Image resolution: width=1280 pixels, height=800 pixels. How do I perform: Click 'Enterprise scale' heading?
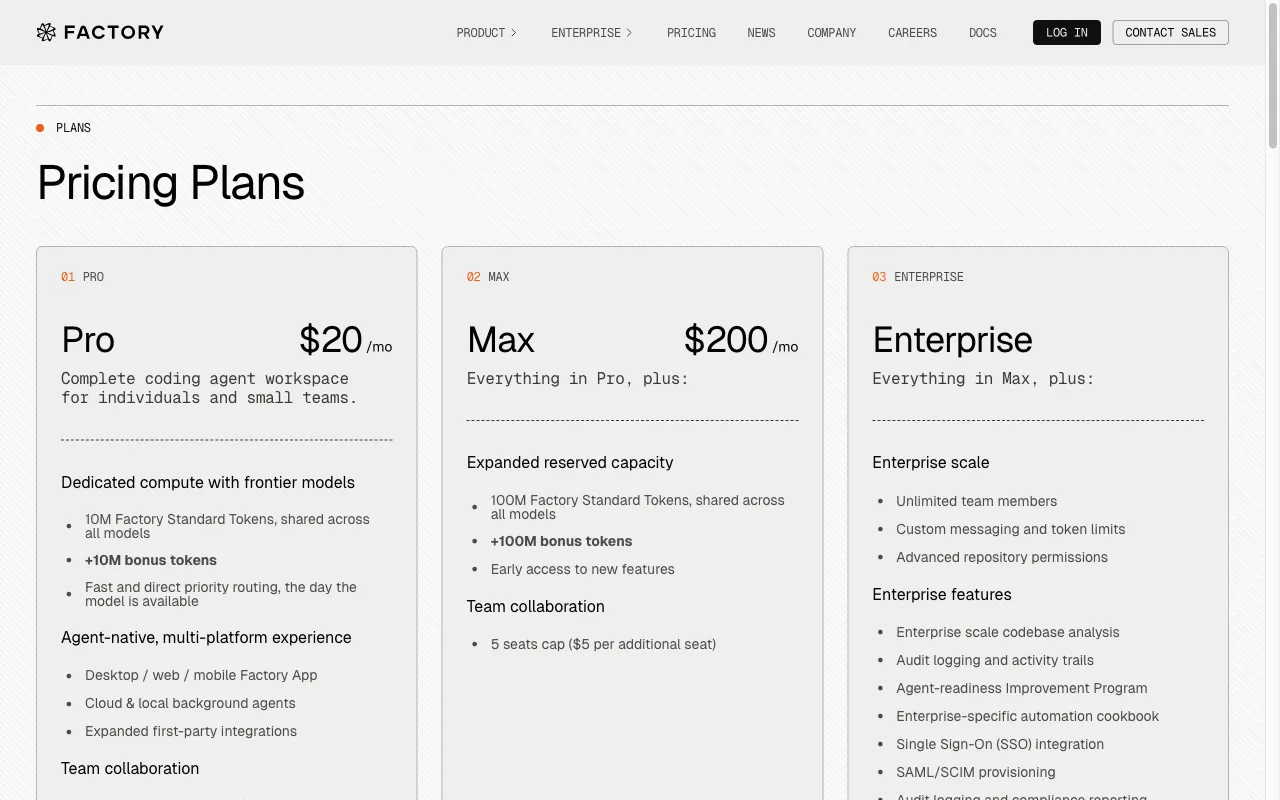click(931, 463)
